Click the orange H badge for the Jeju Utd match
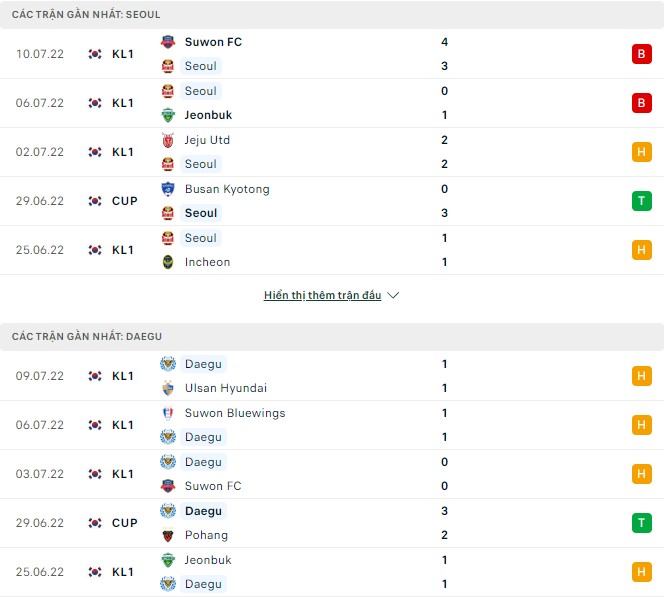The image size is (667, 597). pos(641,152)
